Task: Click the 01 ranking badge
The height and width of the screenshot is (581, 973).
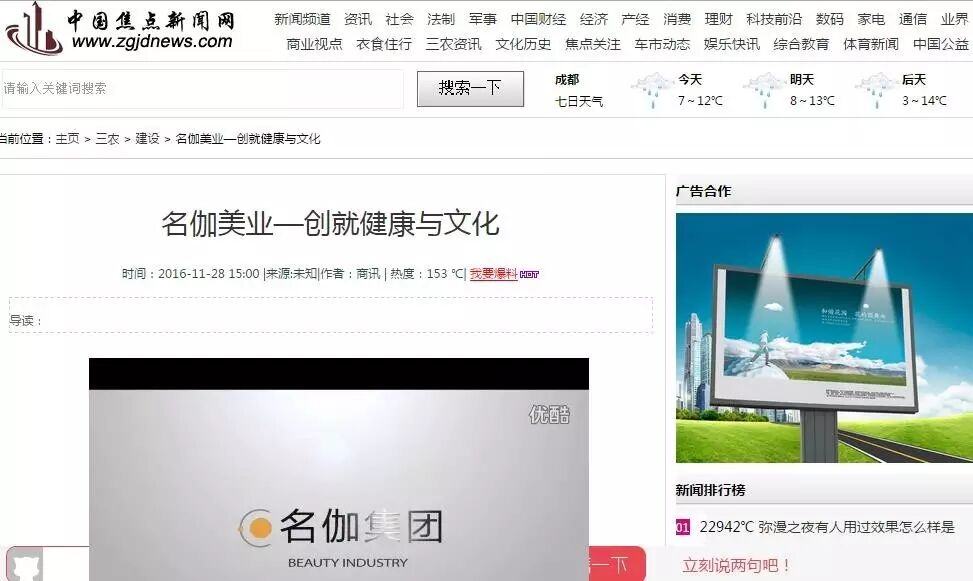Action: click(x=683, y=527)
